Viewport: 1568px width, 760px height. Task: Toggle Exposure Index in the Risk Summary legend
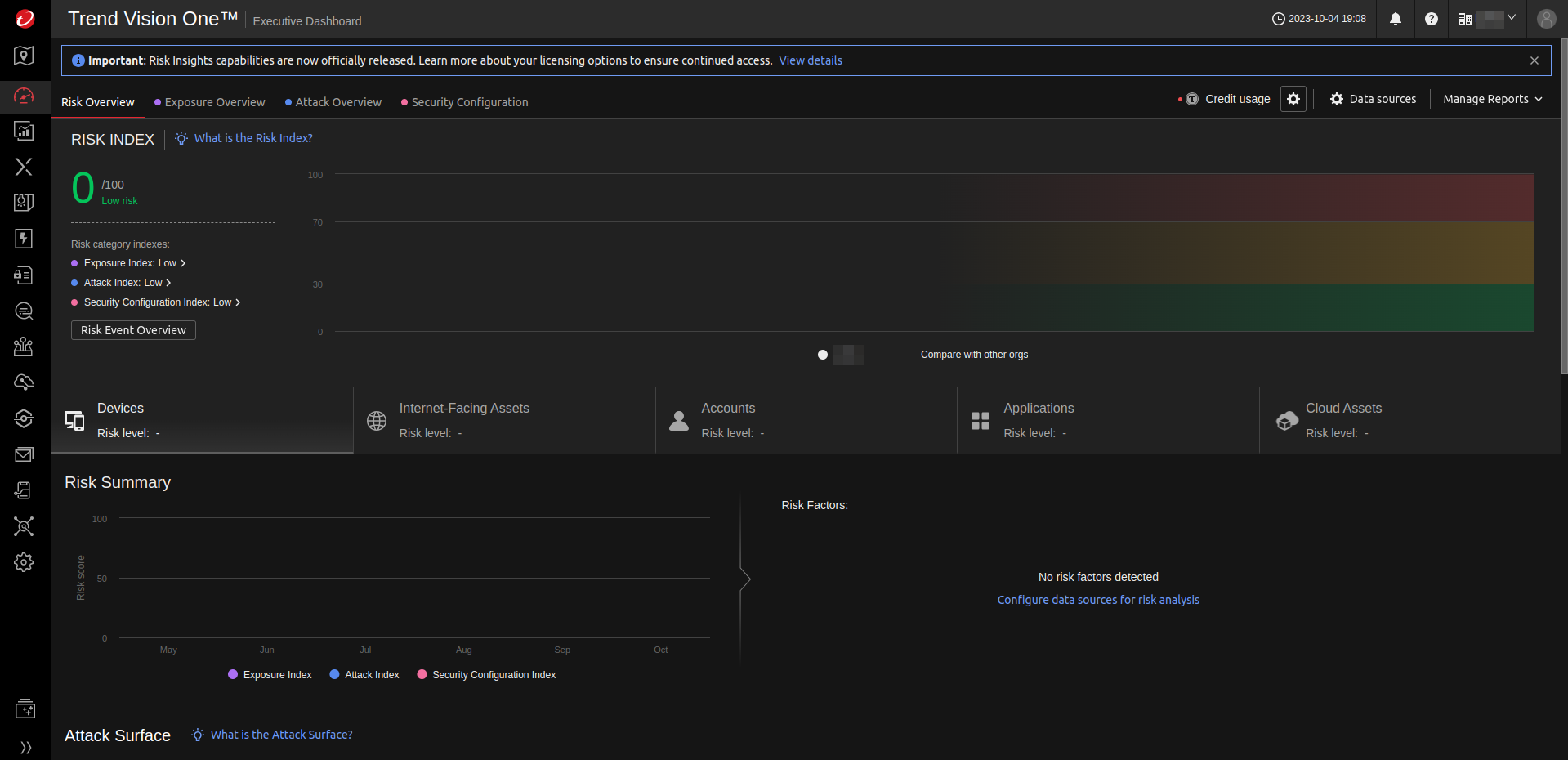pos(270,674)
